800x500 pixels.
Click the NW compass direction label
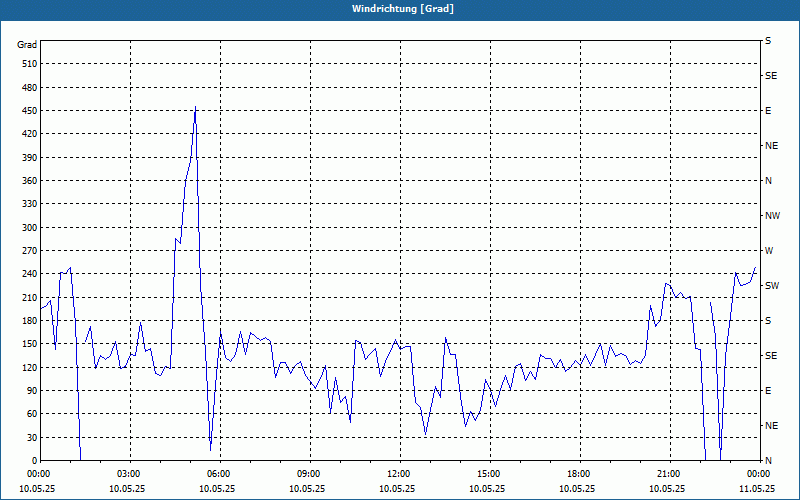[x=772, y=215]
